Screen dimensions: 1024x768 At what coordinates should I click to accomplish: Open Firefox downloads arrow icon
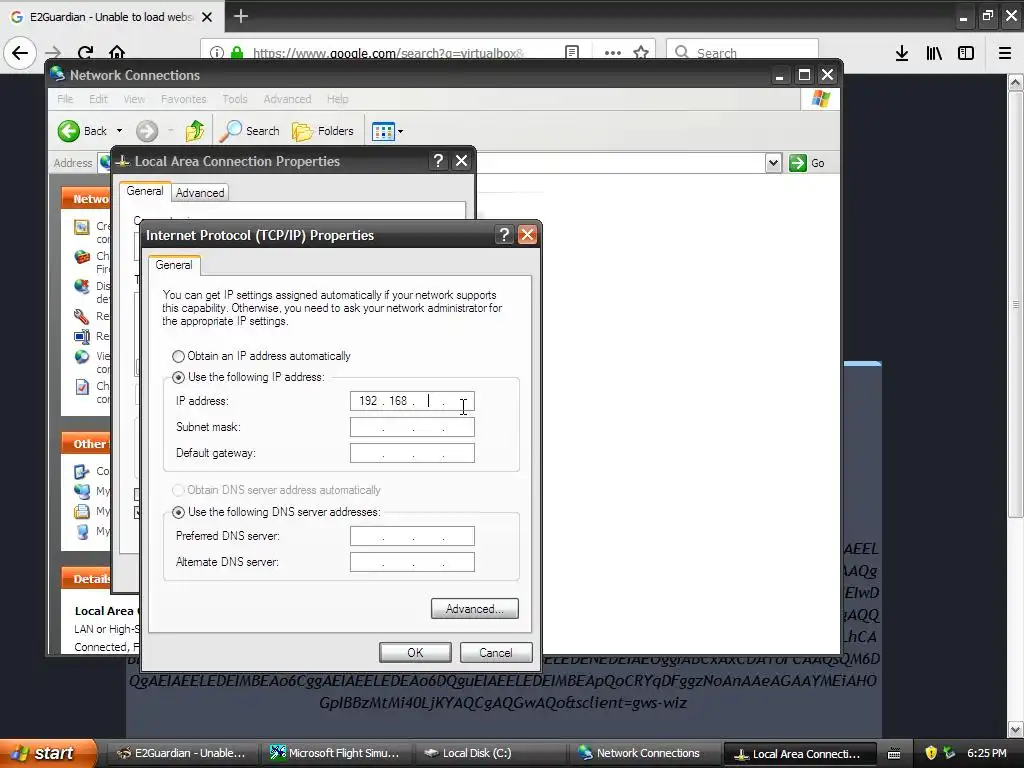click(x=902, y=53)
